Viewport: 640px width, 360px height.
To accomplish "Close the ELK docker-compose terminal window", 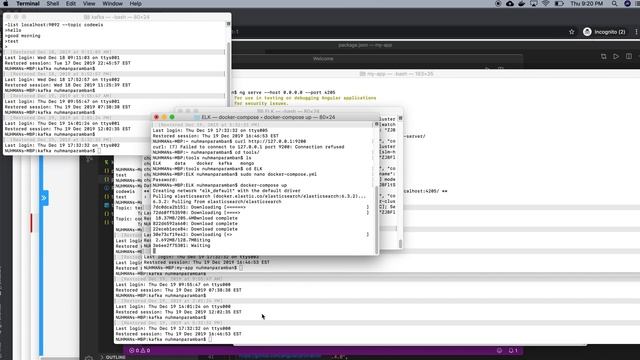I will tap(156, 117).
